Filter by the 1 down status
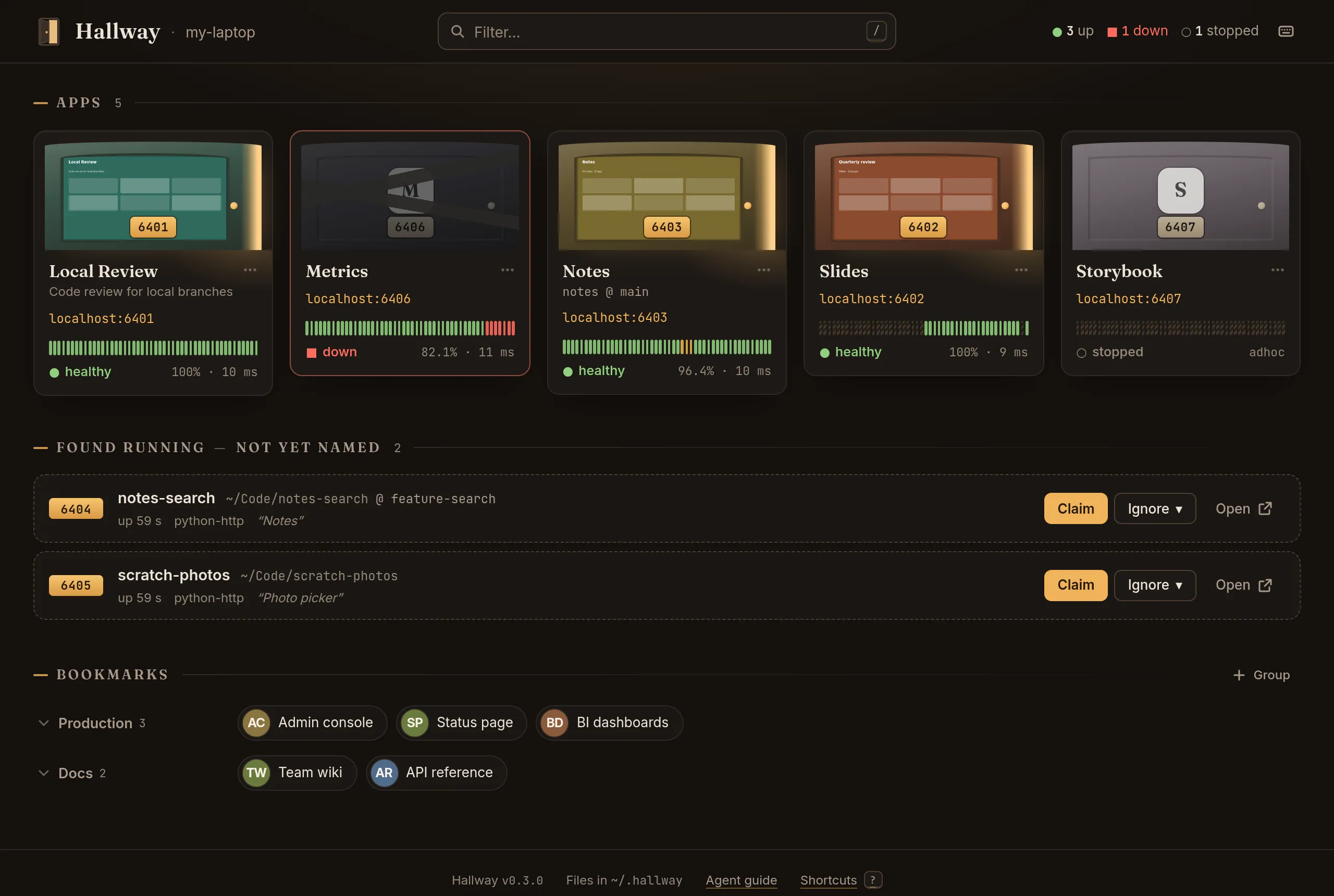 click(x=1137, y=31)
